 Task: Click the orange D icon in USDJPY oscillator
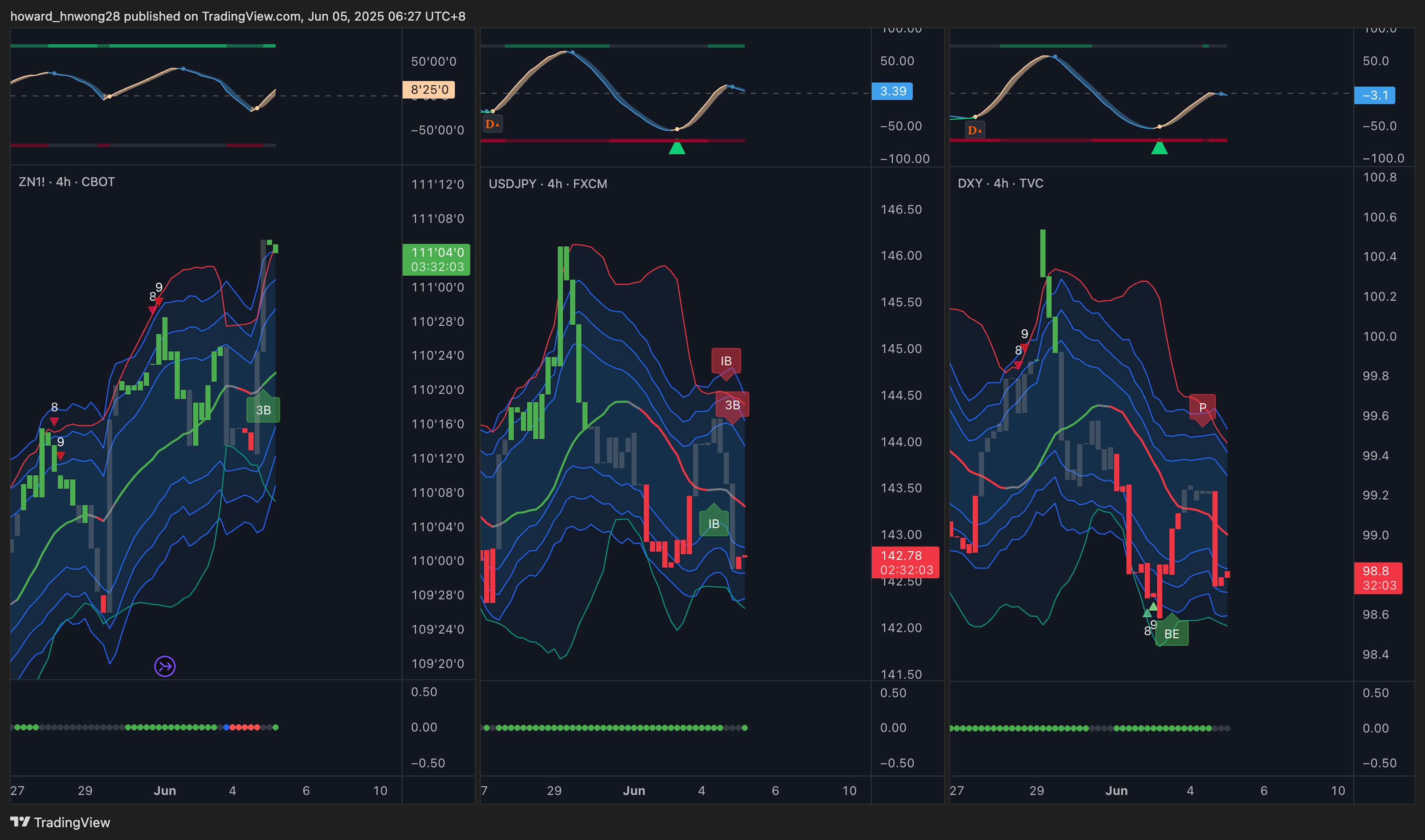point(492,124)
